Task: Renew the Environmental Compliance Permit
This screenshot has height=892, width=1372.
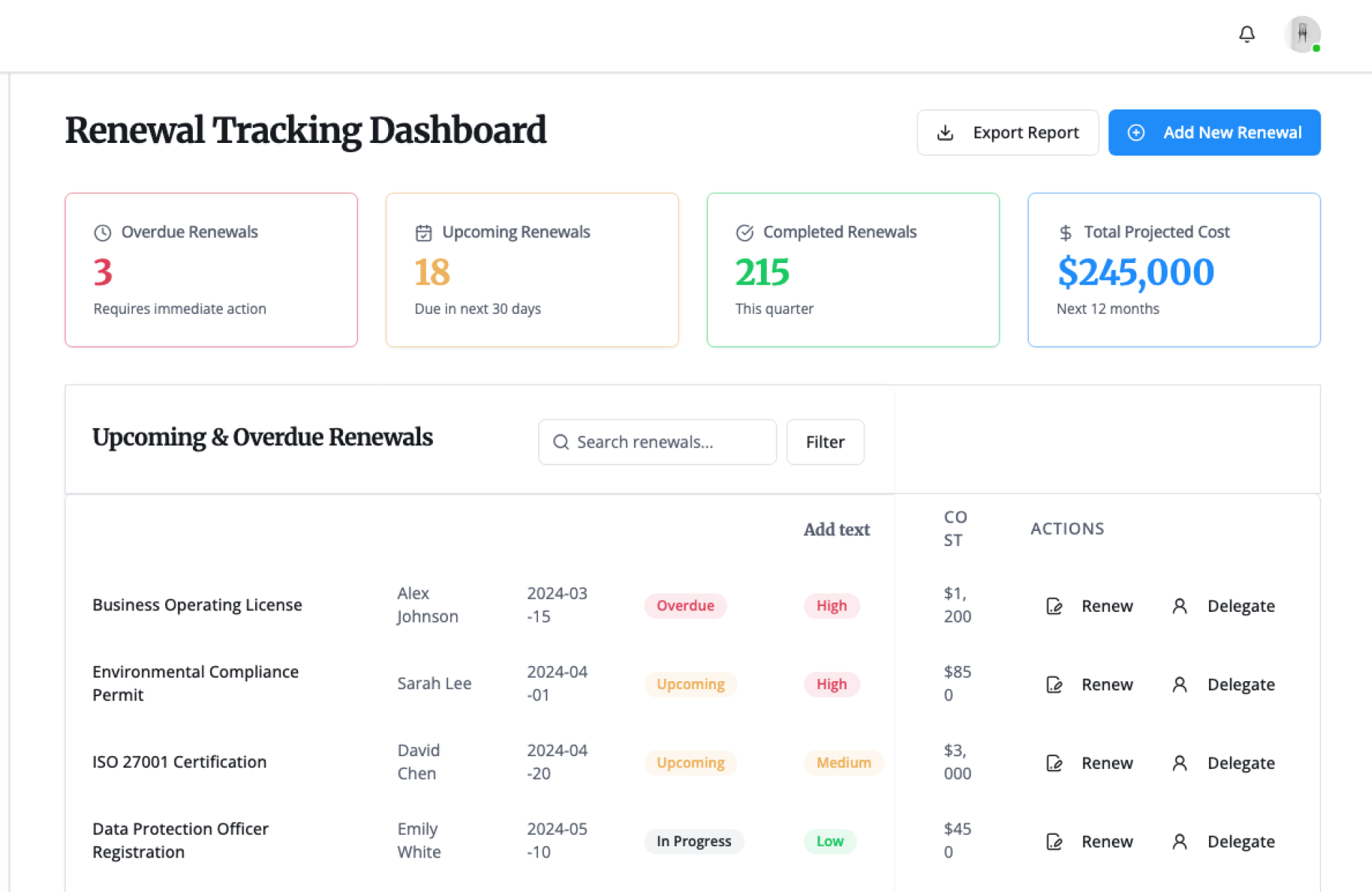Action: click(1105, 685)
